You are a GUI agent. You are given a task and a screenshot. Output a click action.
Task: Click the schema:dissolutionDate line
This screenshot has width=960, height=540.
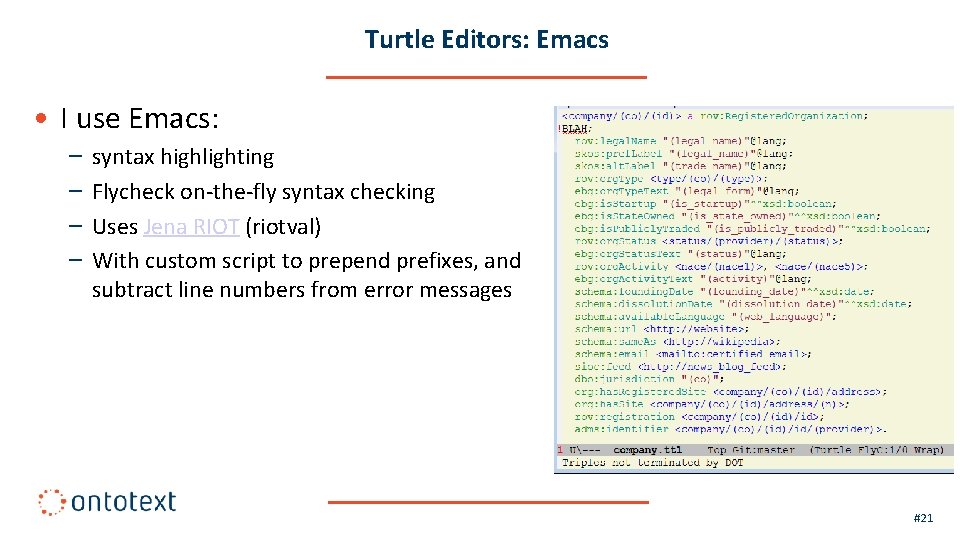(x=743, y=304)
